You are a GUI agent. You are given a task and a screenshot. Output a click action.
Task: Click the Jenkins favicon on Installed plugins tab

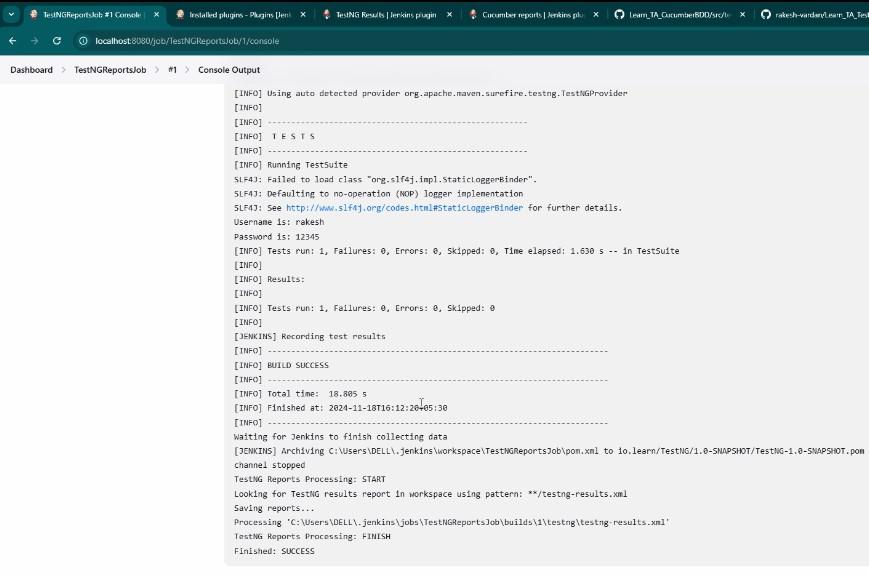[x=180, y=14]
